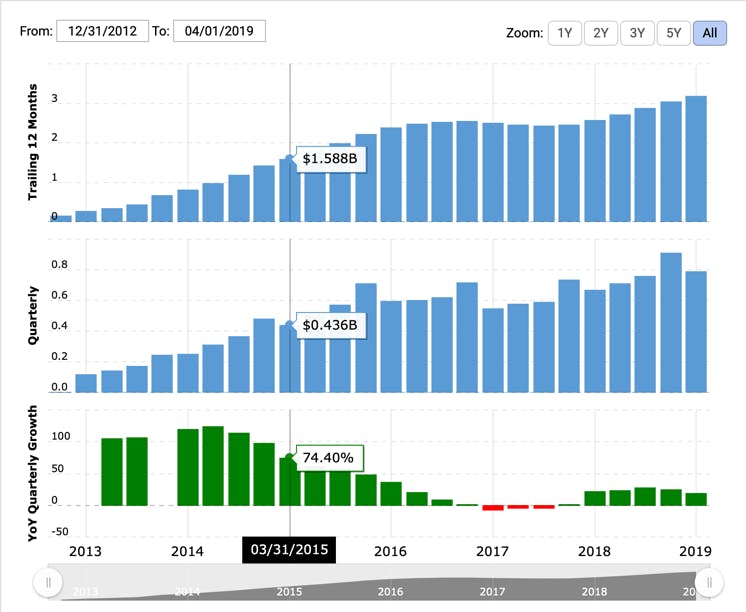Edit the From date field
746x612 pixels.
(102, 31)
